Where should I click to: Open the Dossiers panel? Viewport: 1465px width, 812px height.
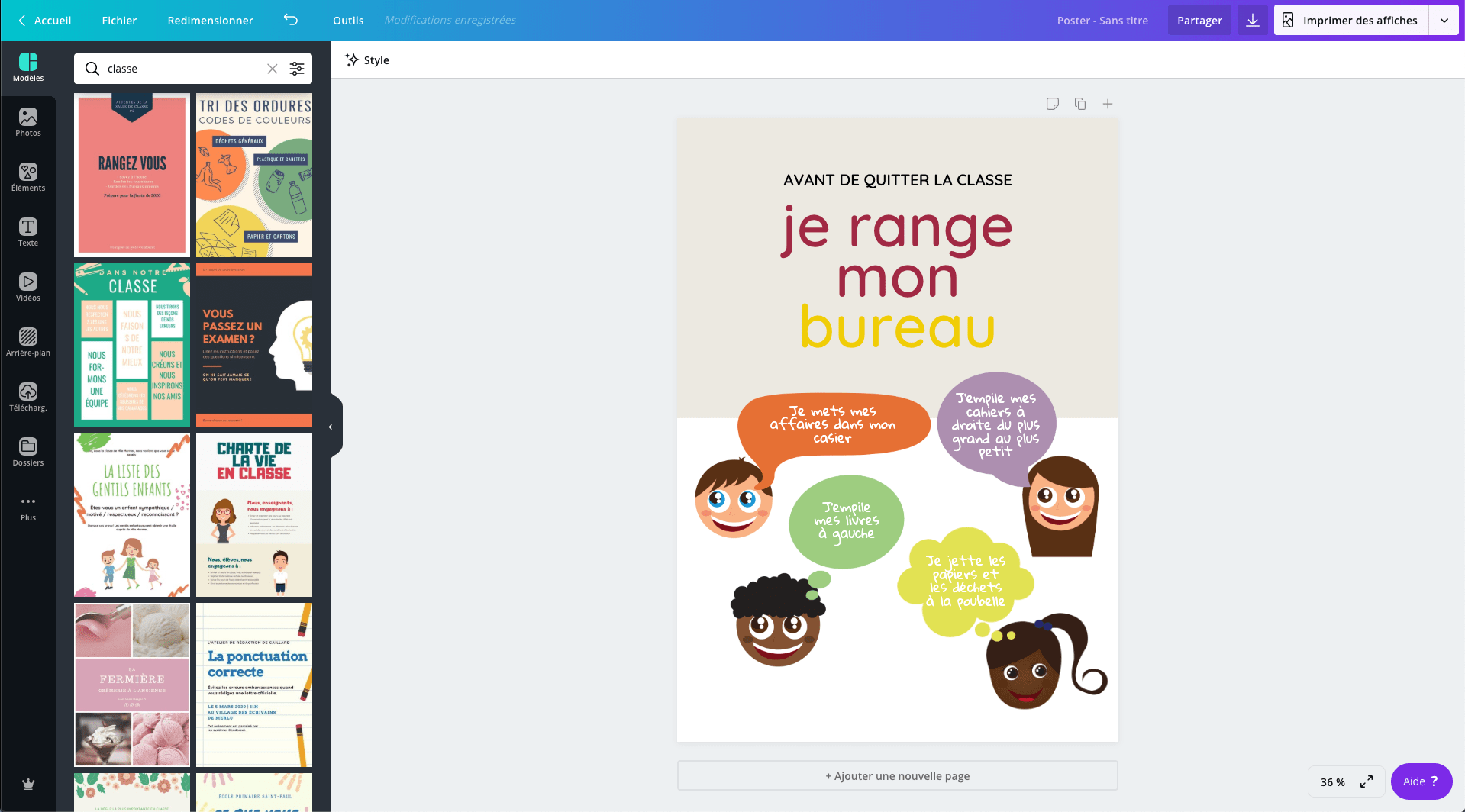point(28,453)
